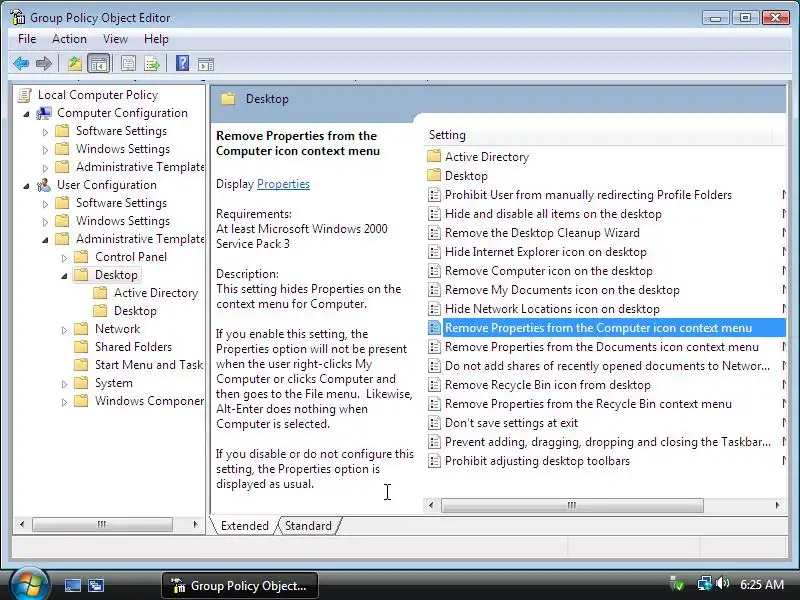Click the Local Computer Policy scroll icon
The height and width of the screenshot is (600, 800).
pyautogui.click(x=24, y=95)
